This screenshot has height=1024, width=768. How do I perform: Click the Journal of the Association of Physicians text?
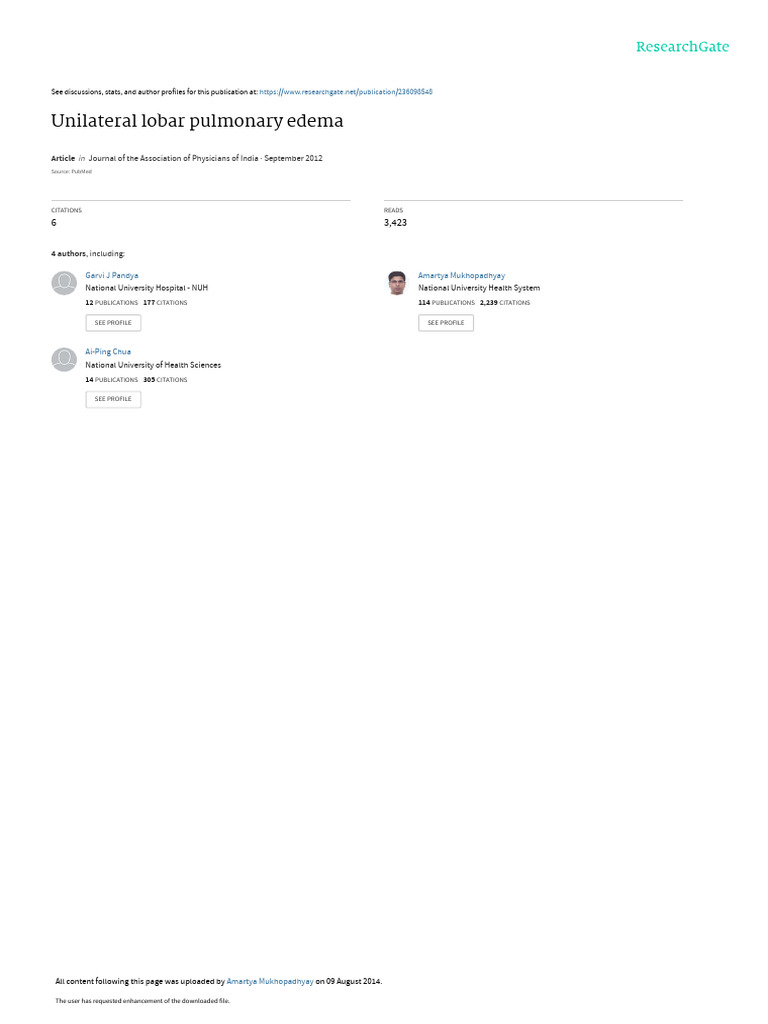tap(173, 158)
